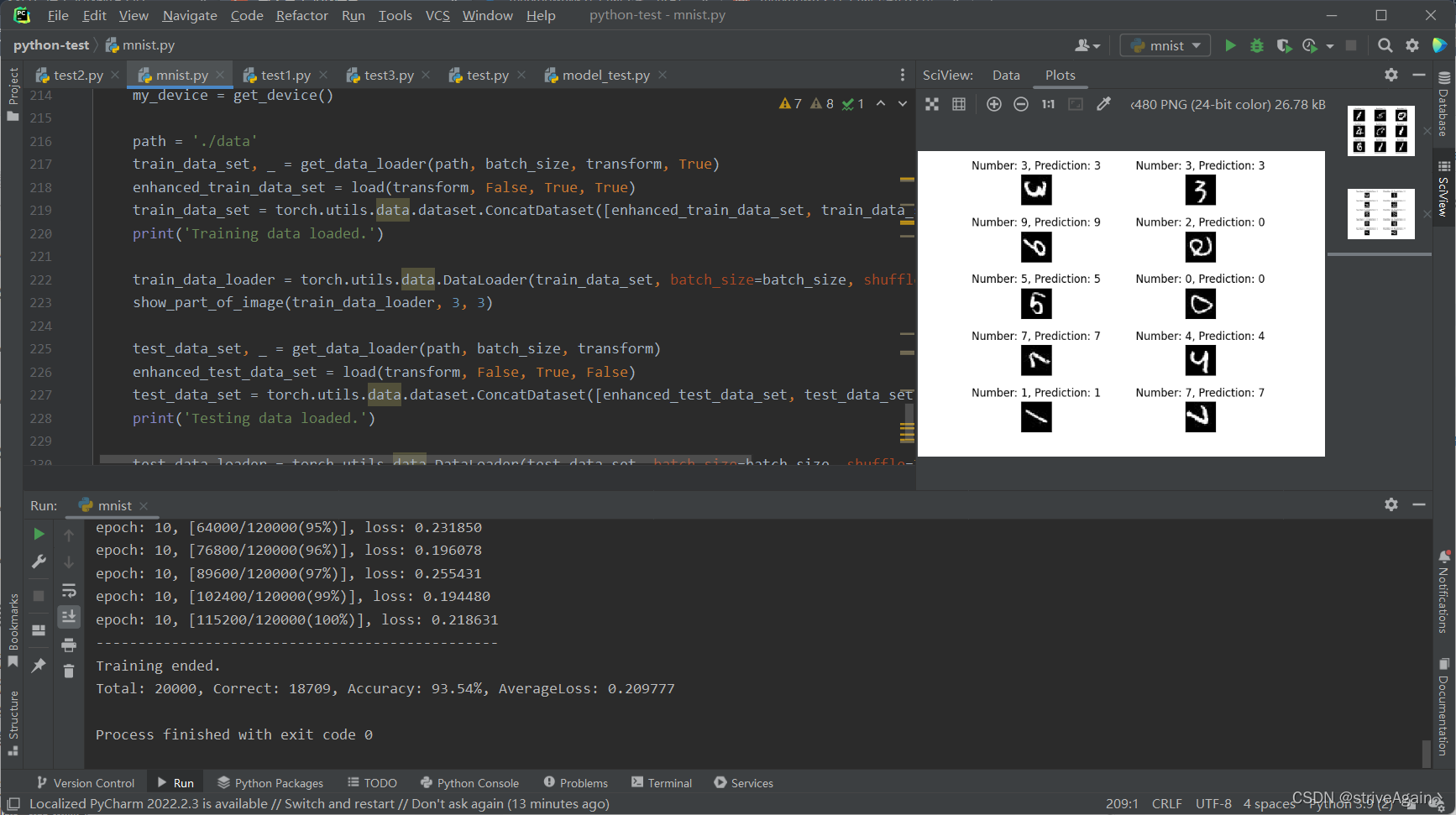Image resolution: width=1456 pixels, height=815 pixels.
Task: Hide the SciView panel
Action: point(1419,75)
